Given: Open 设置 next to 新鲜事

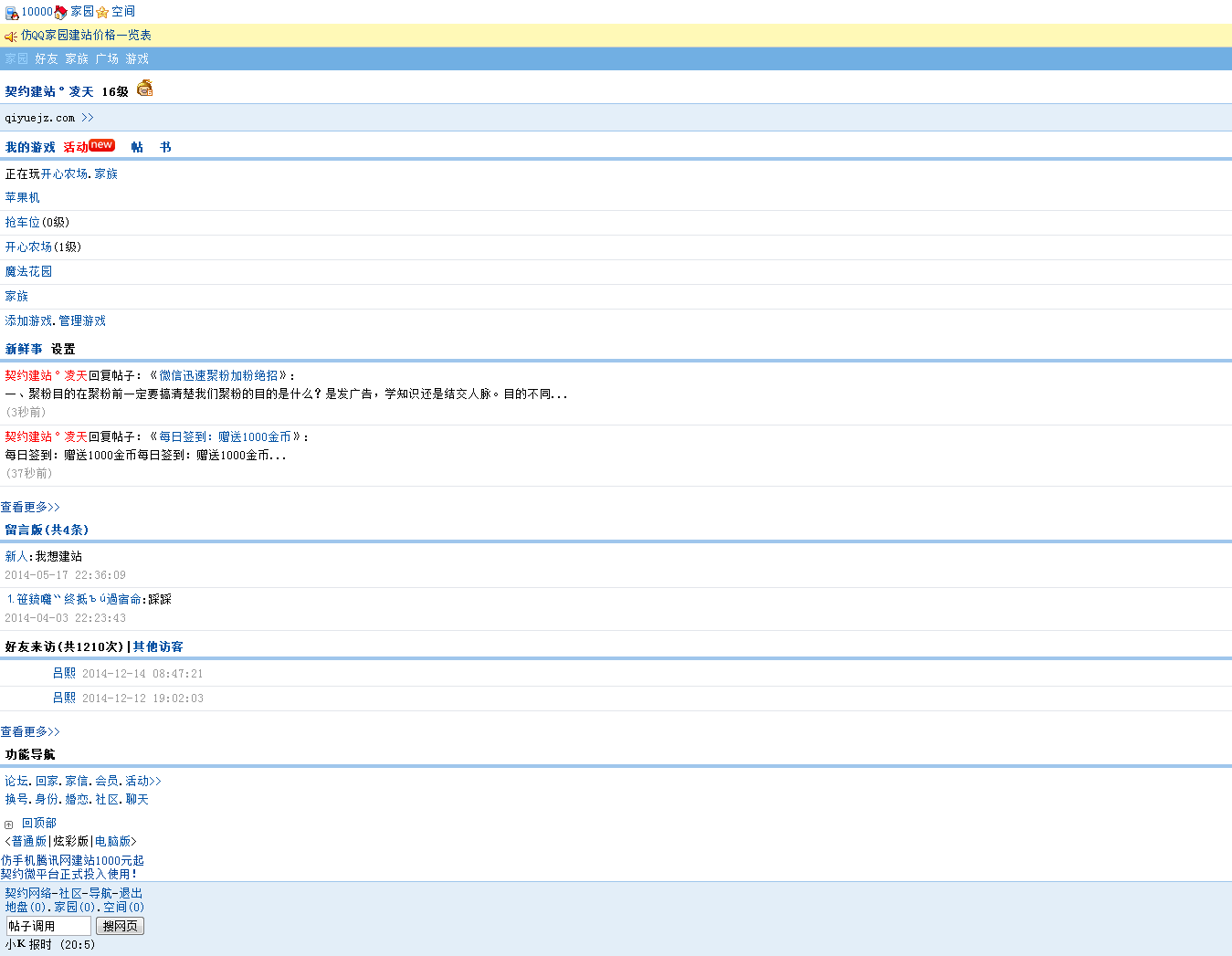Looking at the screenshot, I should pyautogui.click(x=63, y=350).
